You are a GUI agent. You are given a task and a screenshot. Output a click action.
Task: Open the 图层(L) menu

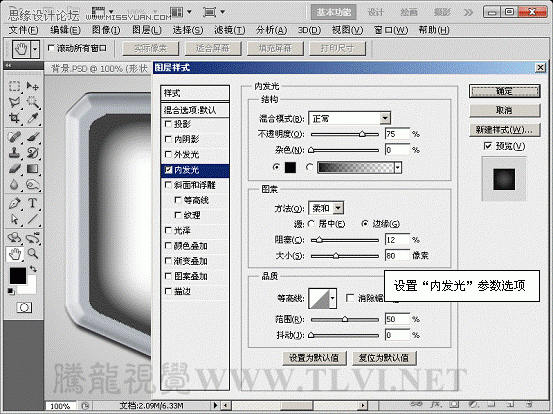[147, 30]
